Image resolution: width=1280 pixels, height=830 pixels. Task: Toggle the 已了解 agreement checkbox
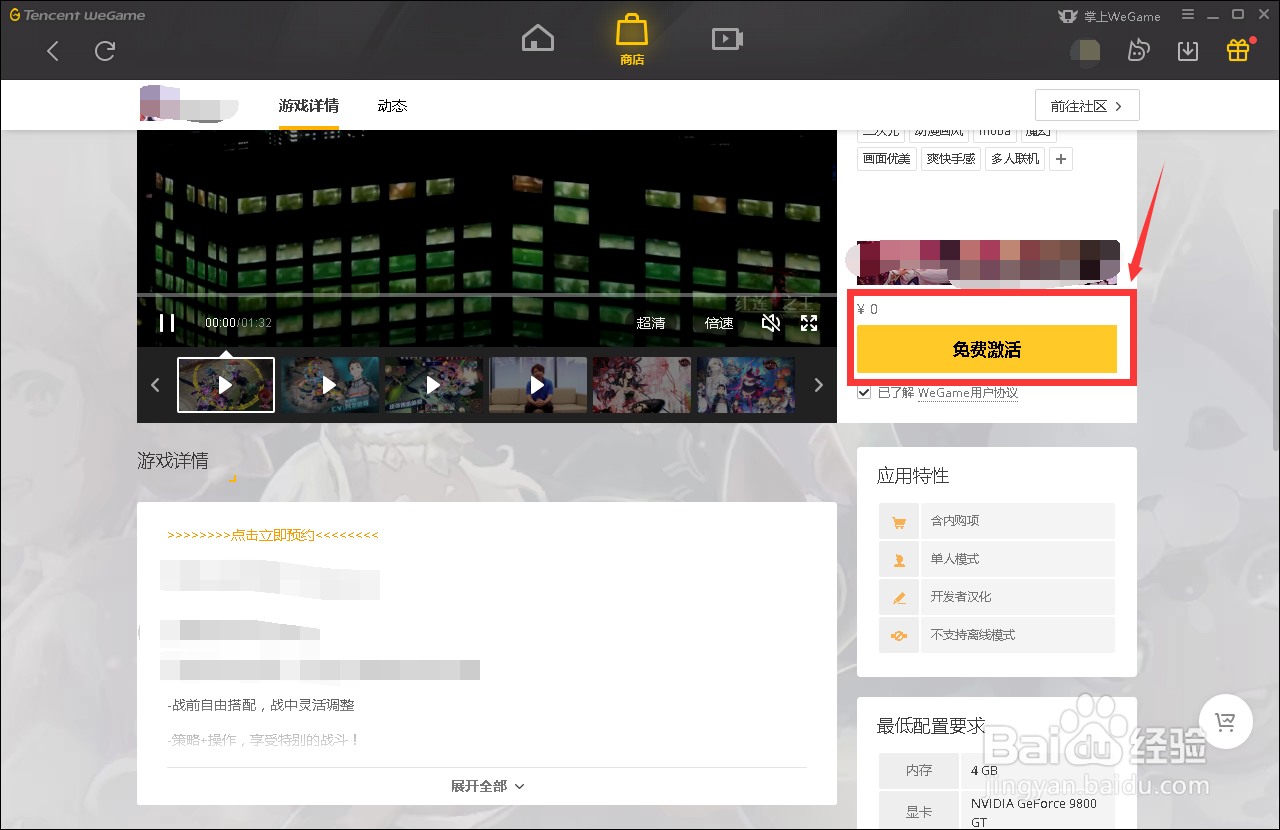click(x=864, y=393)
